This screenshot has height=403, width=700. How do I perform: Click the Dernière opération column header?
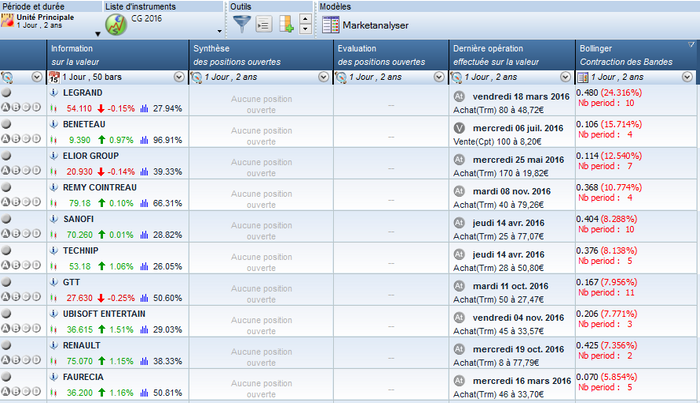512,55
